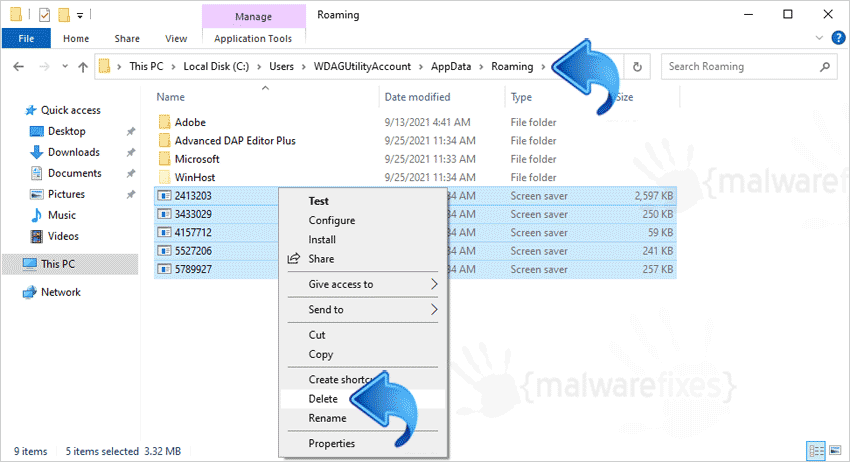Open the Customize Quick Access Toolbar dropdown
The height and width of the screenshot is (462, 850).
pyautogui.click(x=80, y=16)
